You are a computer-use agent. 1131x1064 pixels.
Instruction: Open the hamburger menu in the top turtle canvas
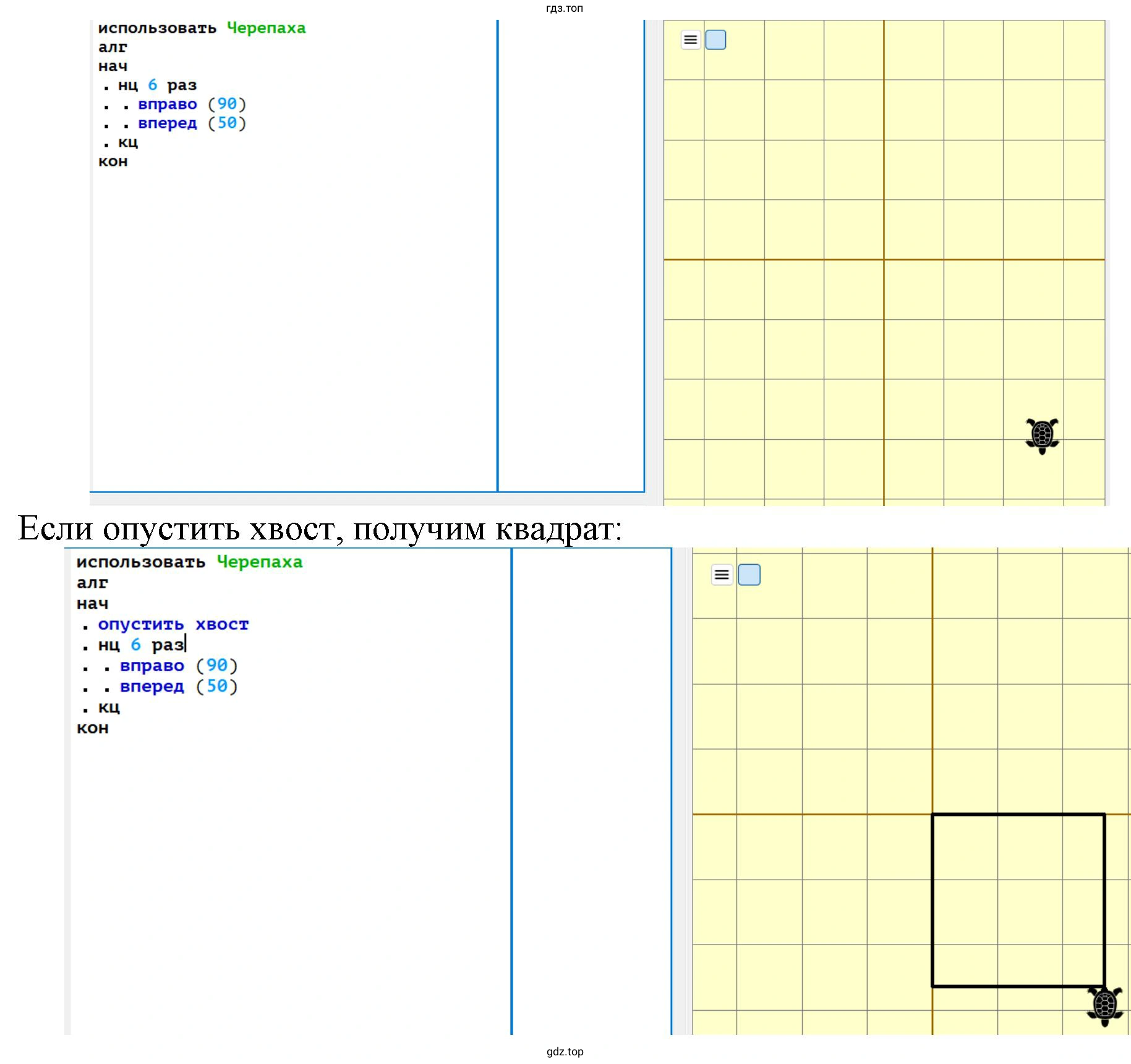point(690,40)
